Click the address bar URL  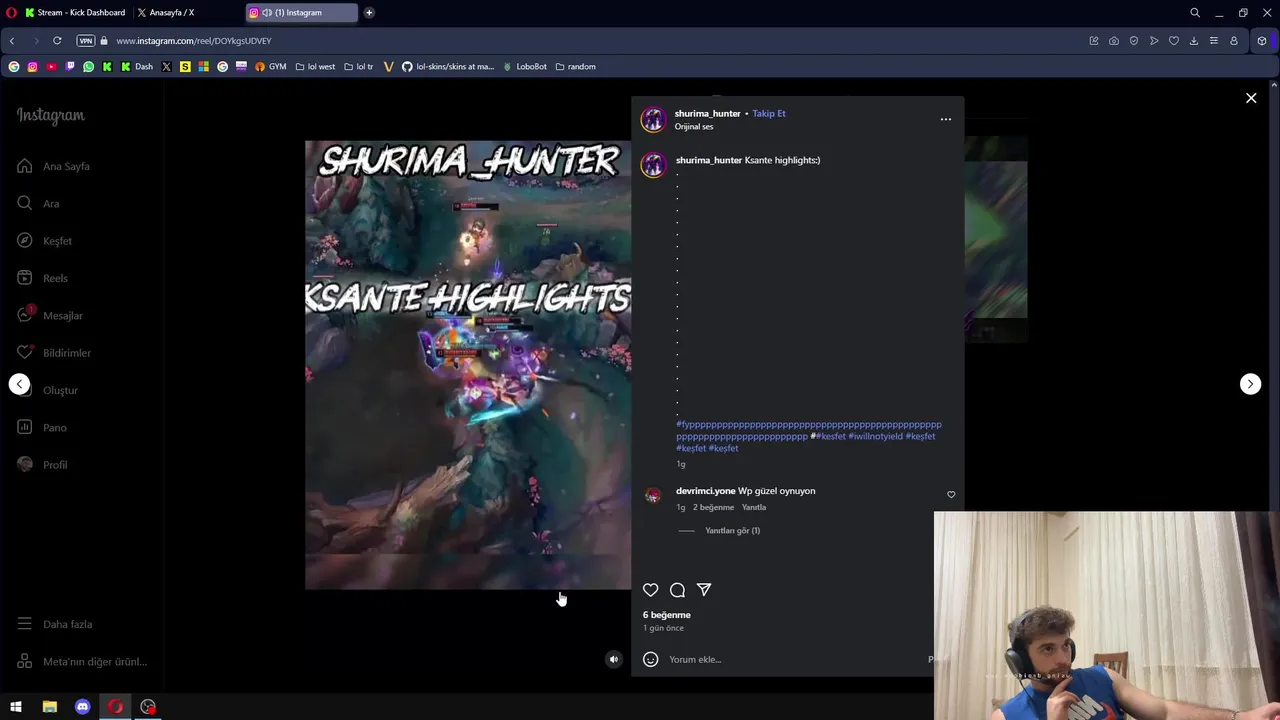[193, 41]
